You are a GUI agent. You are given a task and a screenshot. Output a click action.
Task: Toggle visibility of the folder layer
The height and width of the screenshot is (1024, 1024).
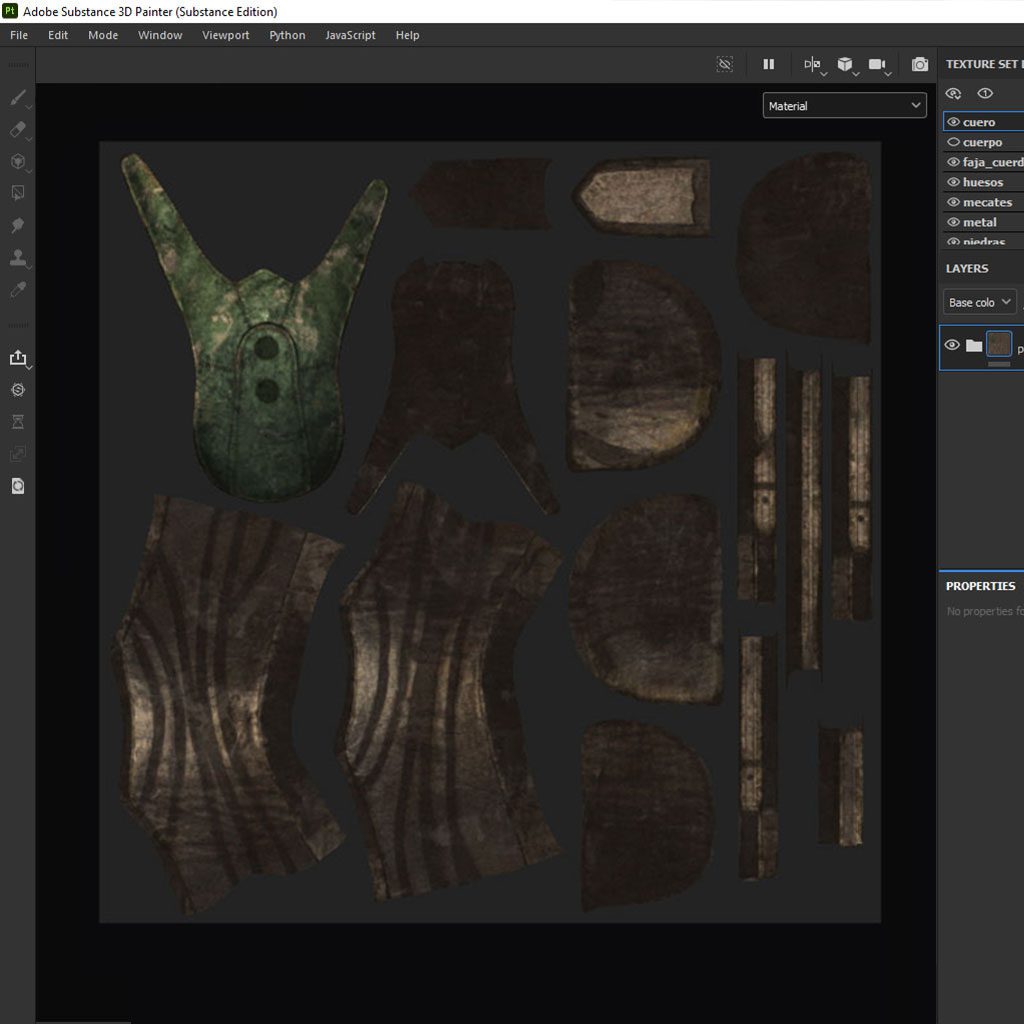(x=952, y=346)
